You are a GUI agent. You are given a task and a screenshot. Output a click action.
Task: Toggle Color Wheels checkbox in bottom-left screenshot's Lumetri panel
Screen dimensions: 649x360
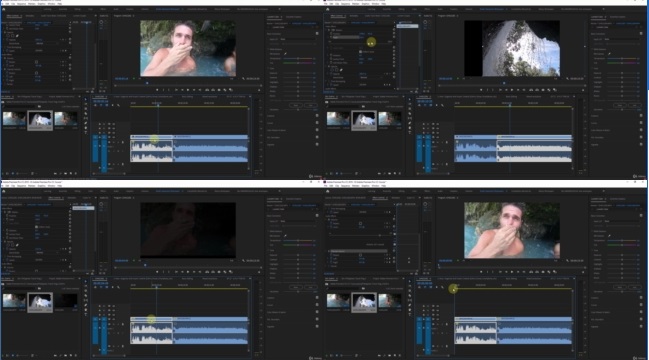pos(317,312)
